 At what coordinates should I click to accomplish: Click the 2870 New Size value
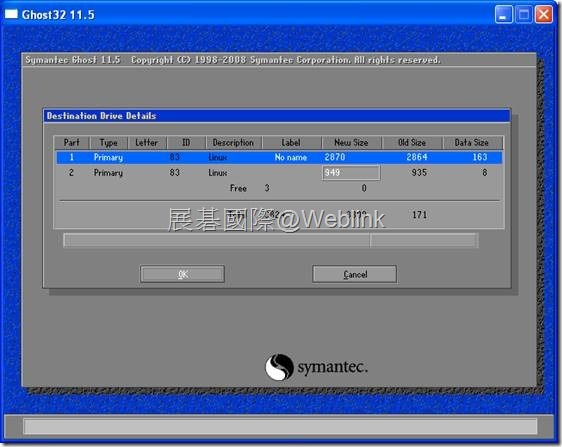pos(335,157)
